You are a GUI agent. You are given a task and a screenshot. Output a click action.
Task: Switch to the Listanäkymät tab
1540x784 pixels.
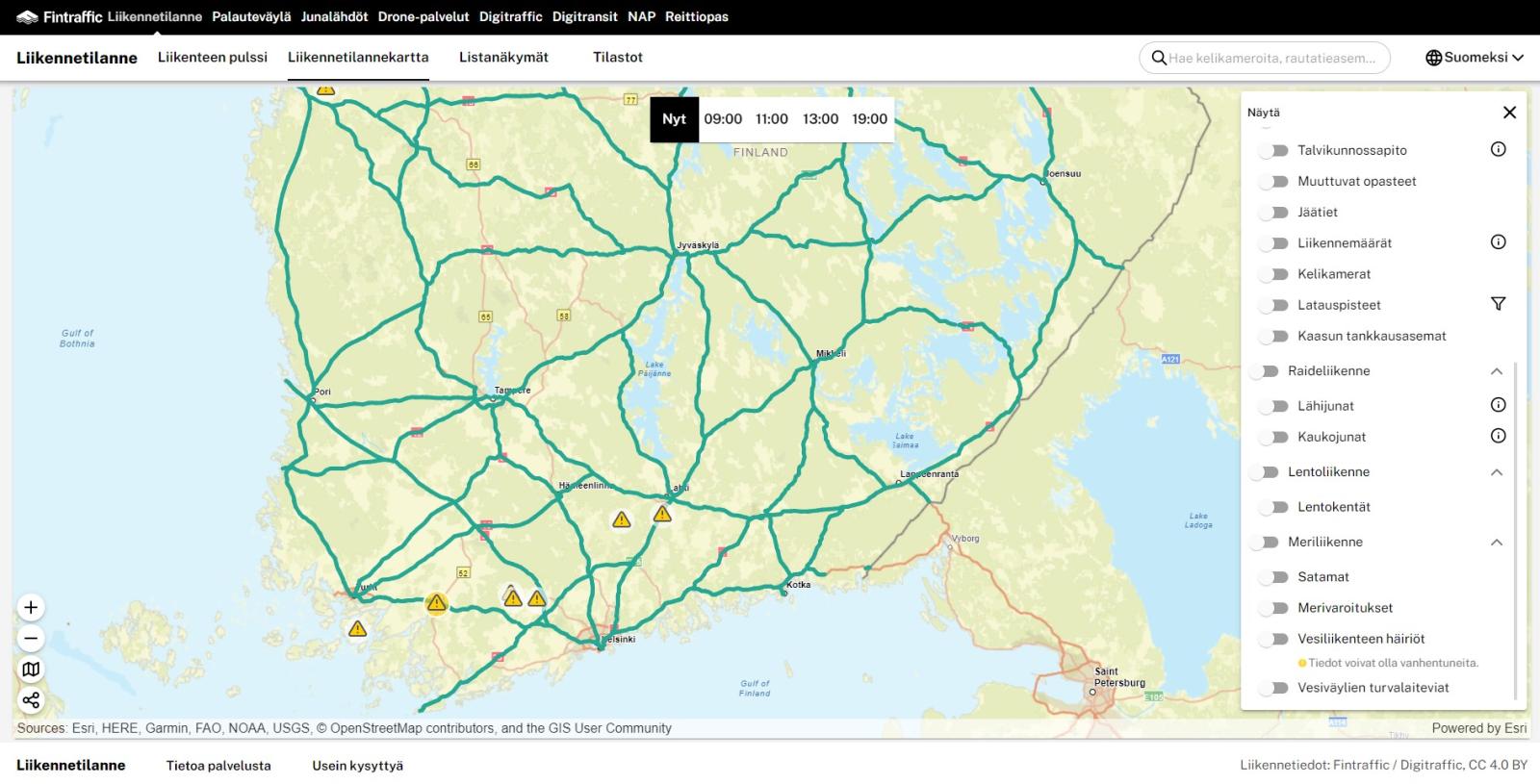(503, 58)
